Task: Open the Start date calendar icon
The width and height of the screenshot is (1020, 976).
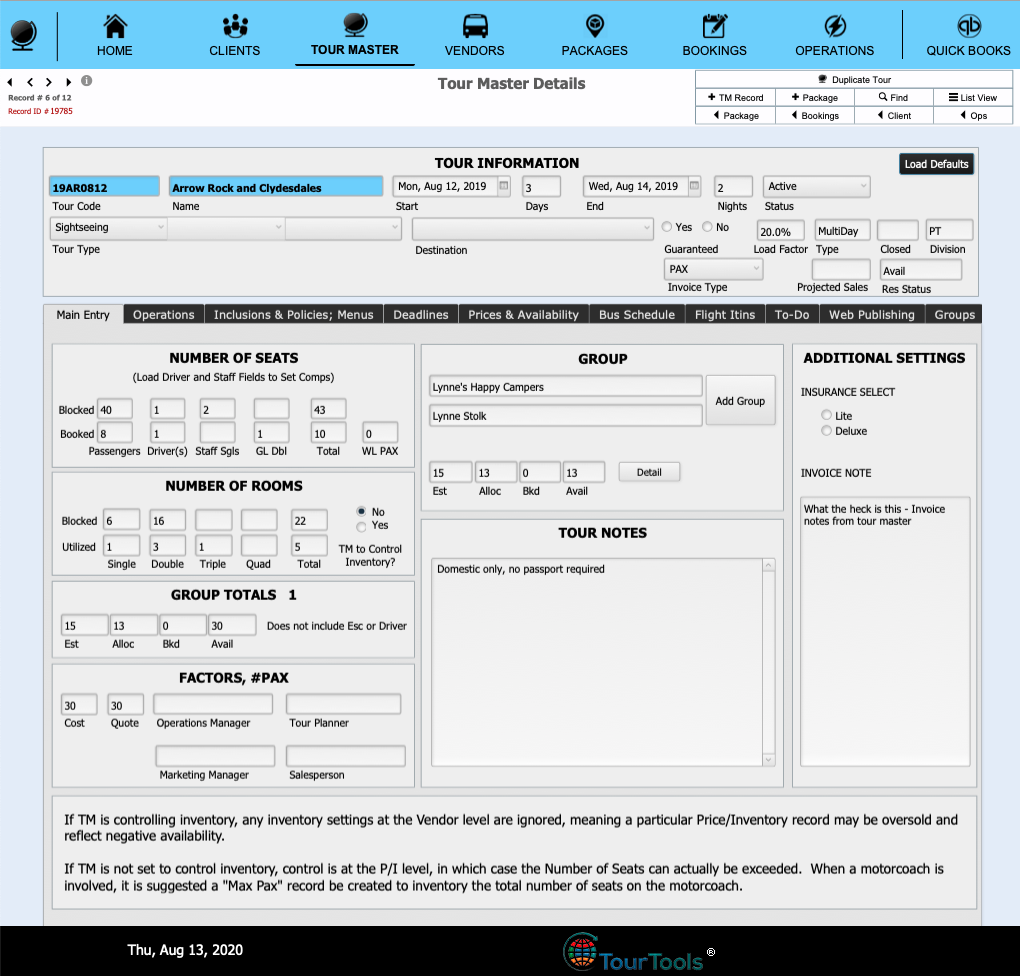Action: 503,186
